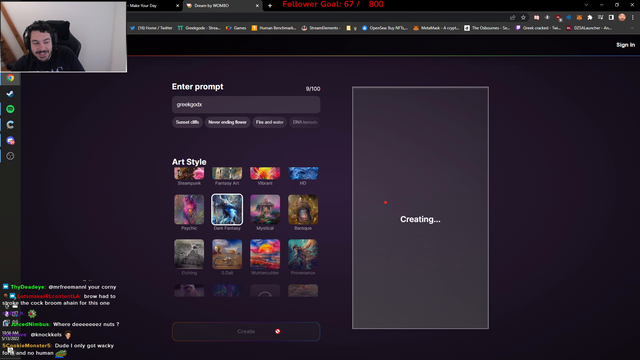
Task: Open the OpenSea Buy NFTs bookmark
Action: (385, 28)
